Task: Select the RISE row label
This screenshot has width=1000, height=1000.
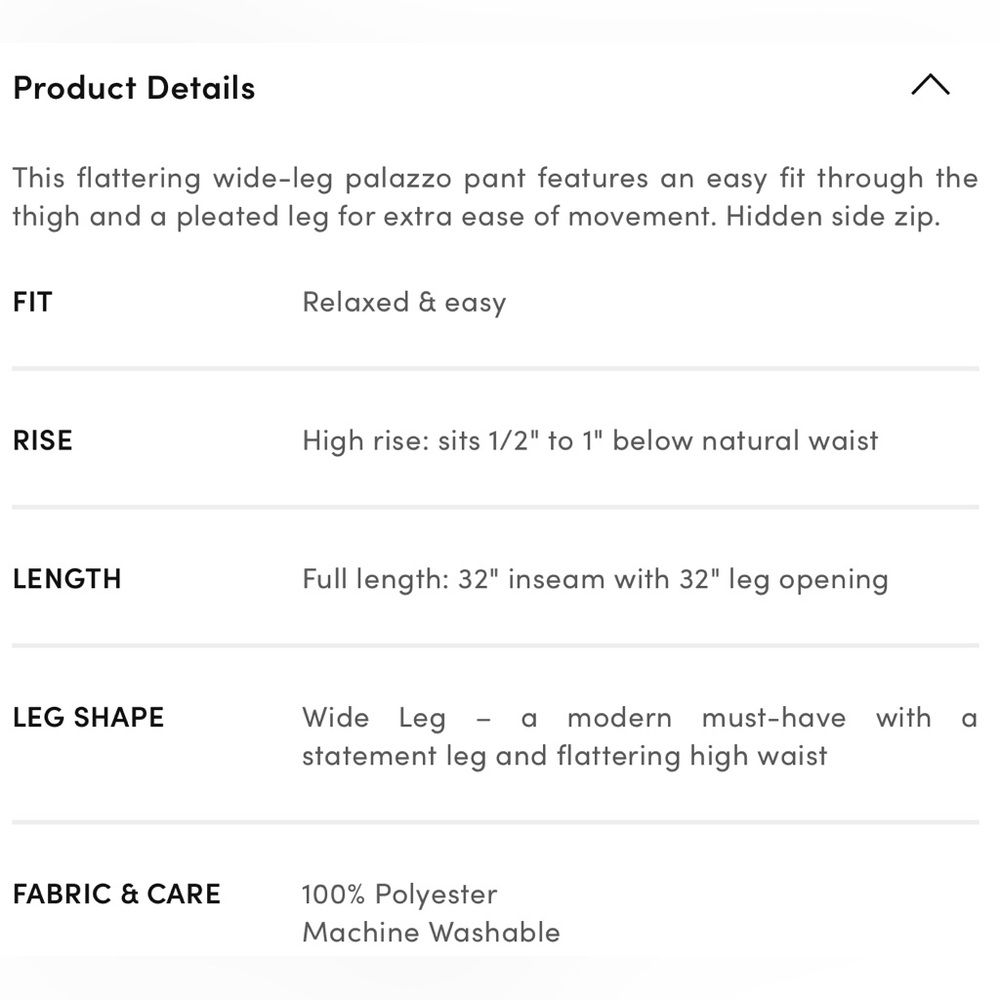Action: point(43,441)
